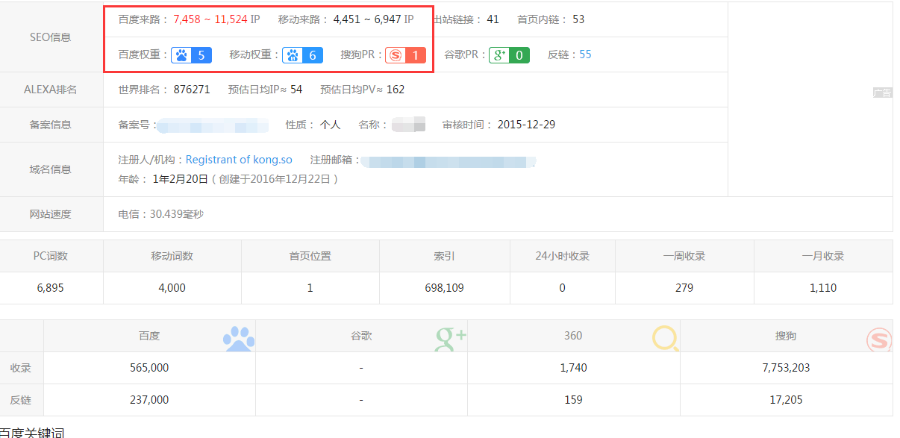Click the 一周收录 value 279

coord(684,288)
